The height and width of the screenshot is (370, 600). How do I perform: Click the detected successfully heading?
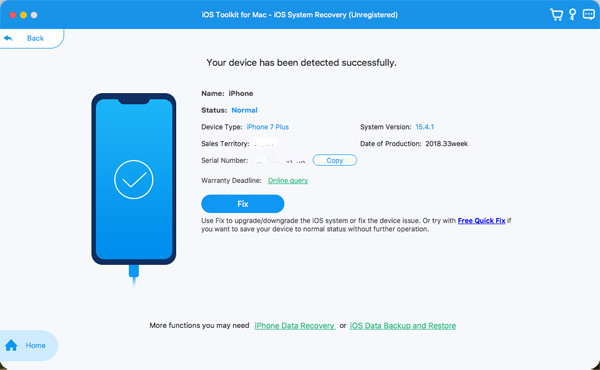click(301, 63)
